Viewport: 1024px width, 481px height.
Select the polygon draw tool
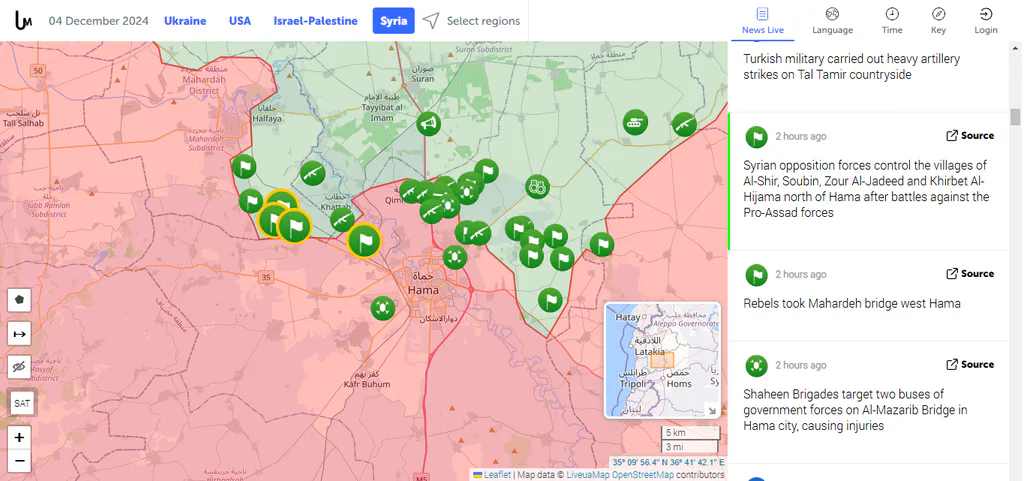click(20, 300)
